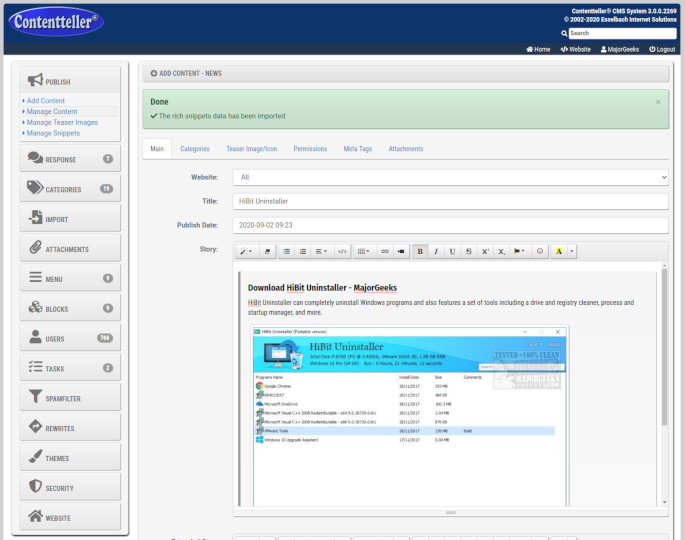Open the MajorGeeks user profile link

tap(620, 49)
